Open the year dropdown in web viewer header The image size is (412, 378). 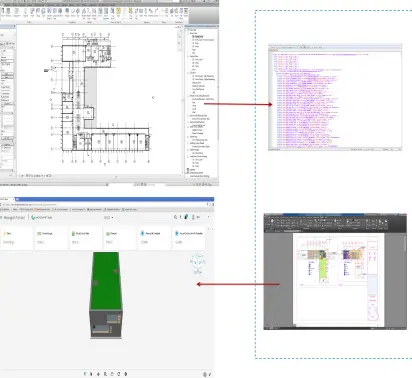(109, 217)
